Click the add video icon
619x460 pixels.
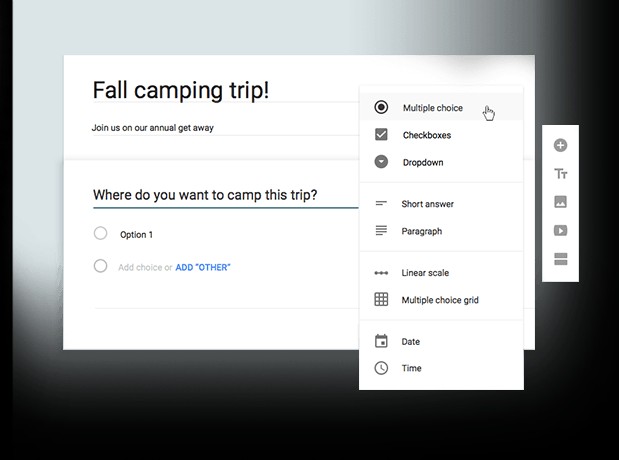[560, 231]
